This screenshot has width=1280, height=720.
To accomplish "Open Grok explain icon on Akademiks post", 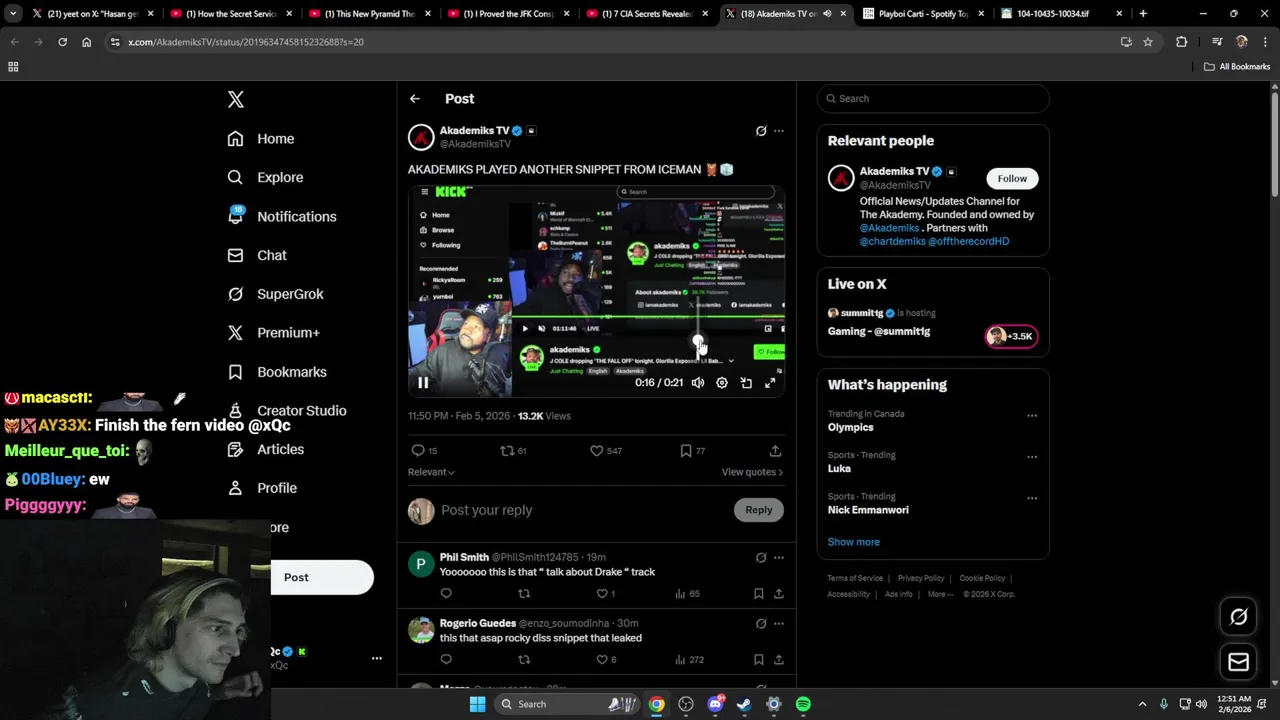I will click(x=761, y=131).
